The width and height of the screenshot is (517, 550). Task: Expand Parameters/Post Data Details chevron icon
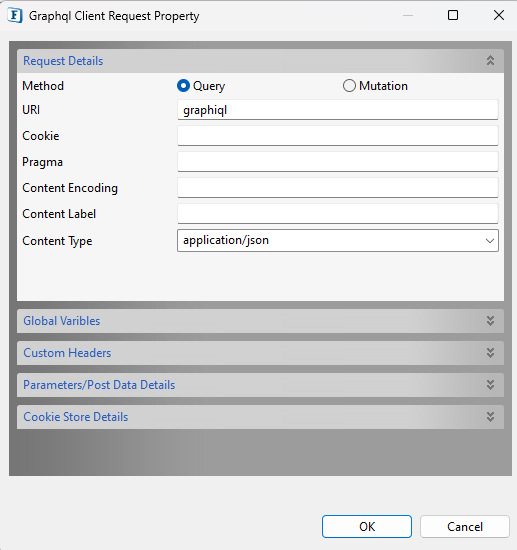(490, 385)
